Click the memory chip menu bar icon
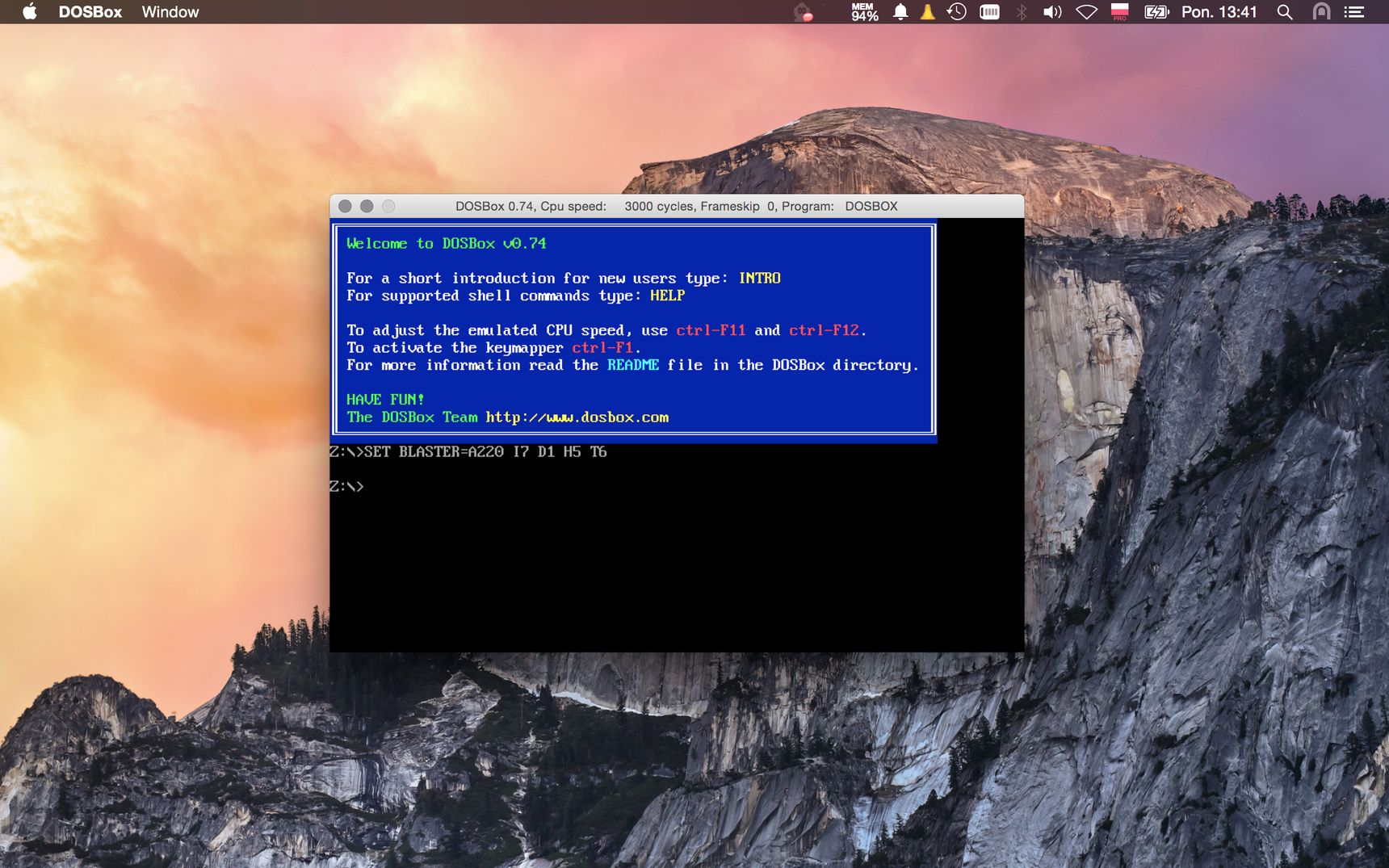1389x868 pixels. [989, 11]
